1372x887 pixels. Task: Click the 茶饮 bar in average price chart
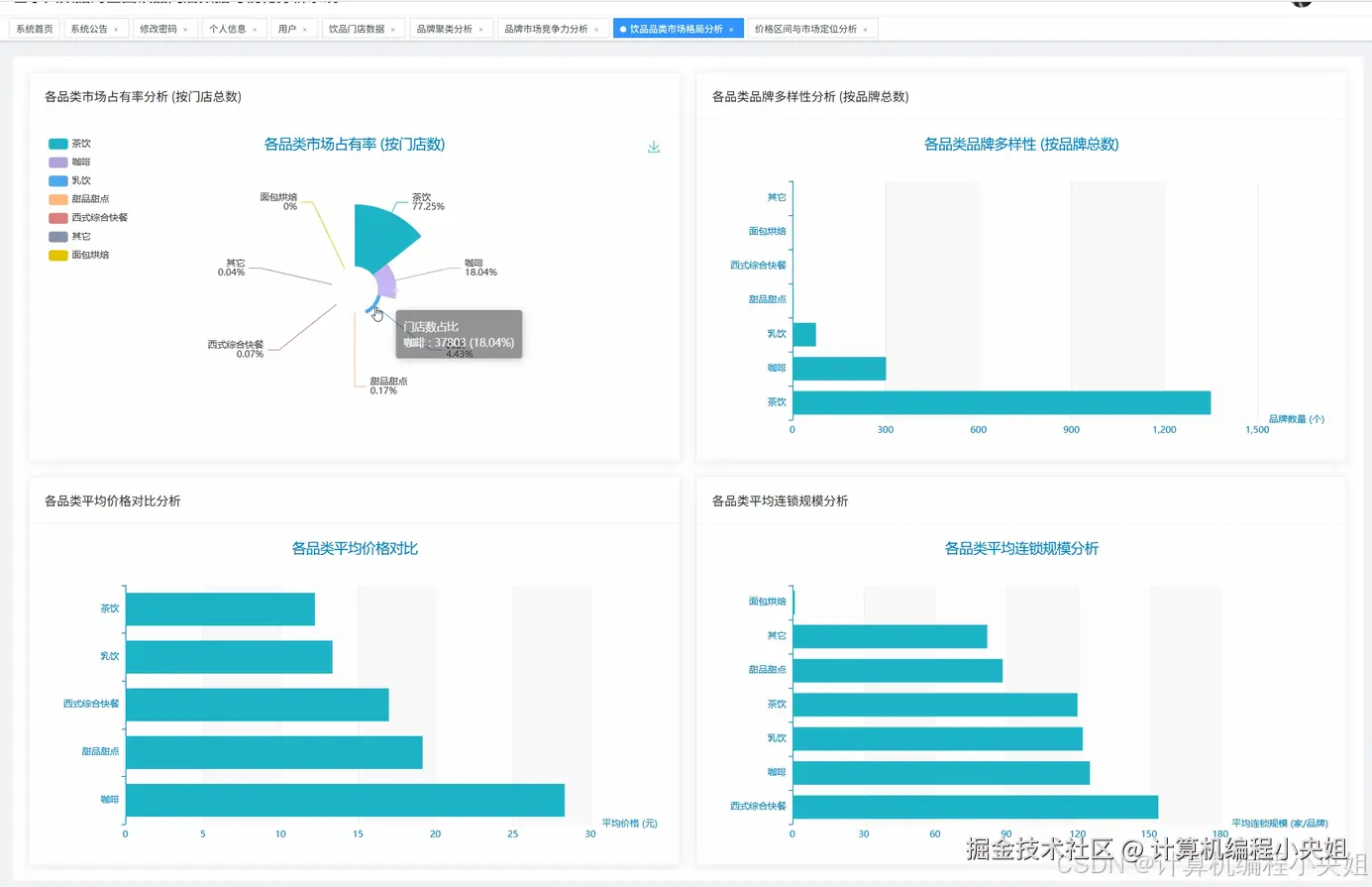pos(220,610)
